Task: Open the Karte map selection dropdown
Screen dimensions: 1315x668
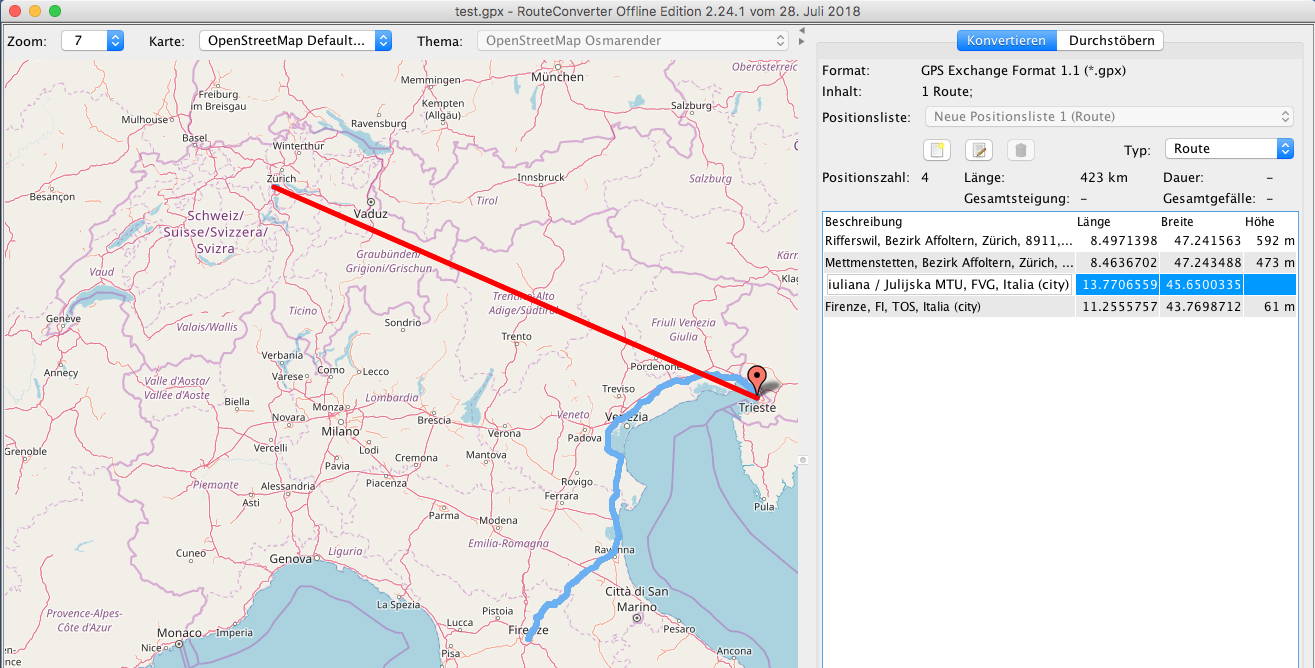Action: (x=295, y=41)
